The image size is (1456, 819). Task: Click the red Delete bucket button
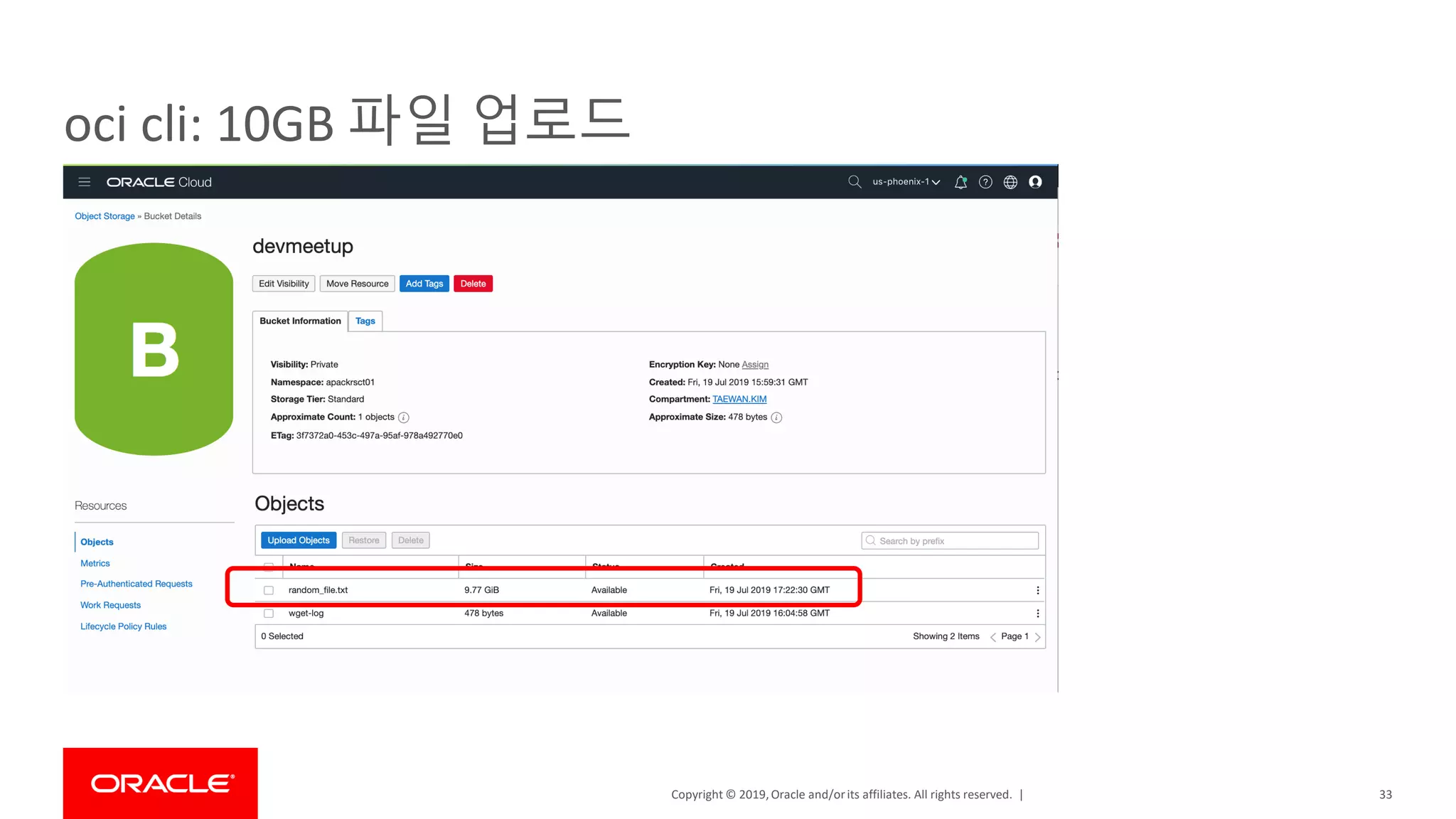click(x=473, y=284)
